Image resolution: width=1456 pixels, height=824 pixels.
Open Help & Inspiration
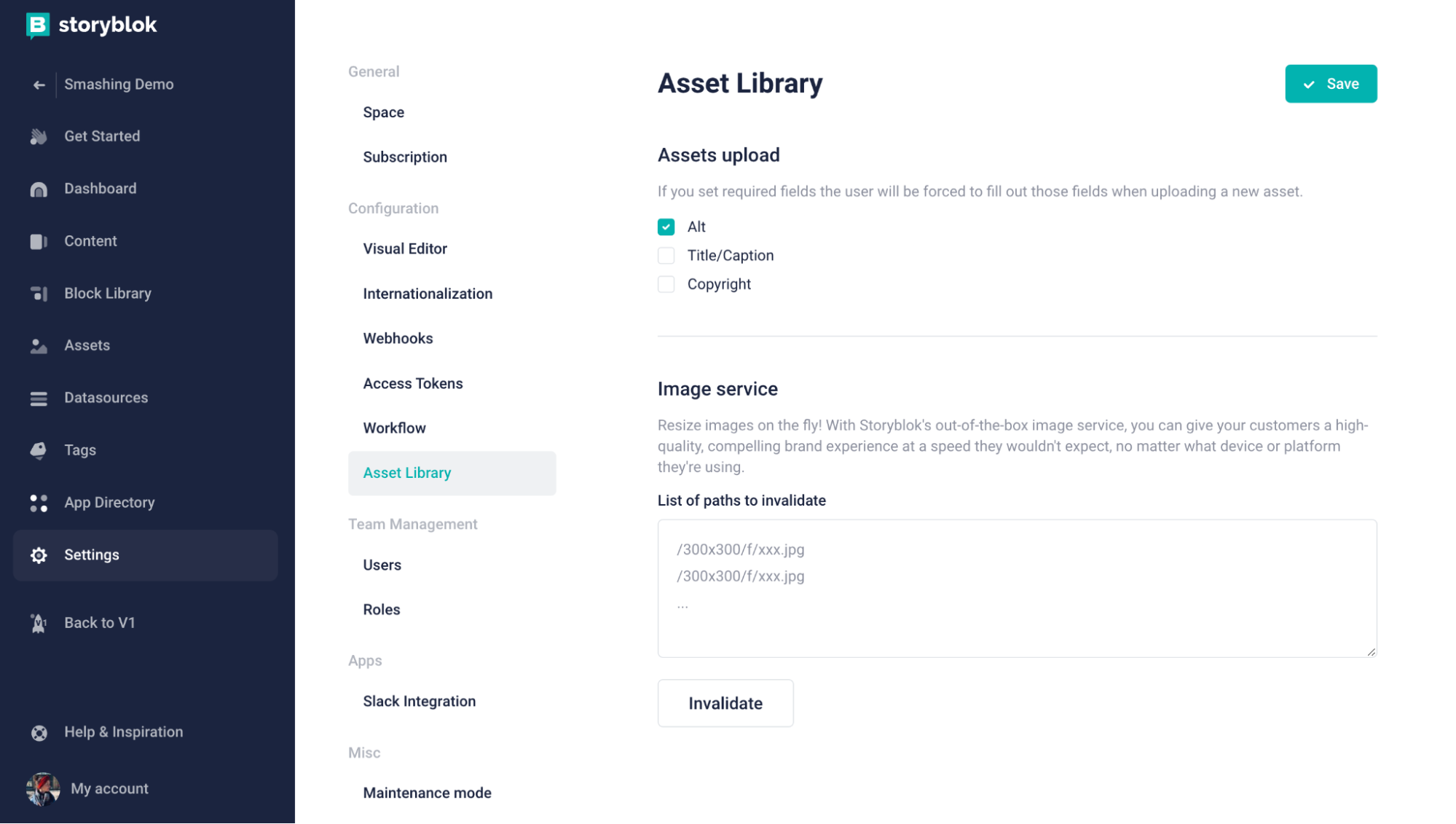pos(123,731)
